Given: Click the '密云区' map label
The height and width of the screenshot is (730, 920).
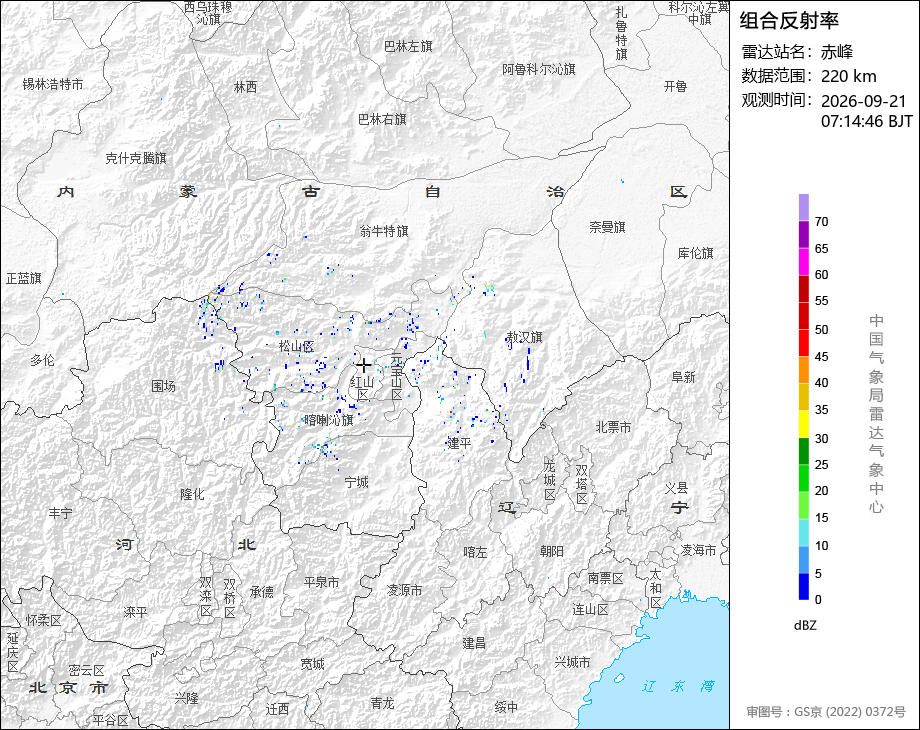Looking at the screenshot, I should pos(86,670).
